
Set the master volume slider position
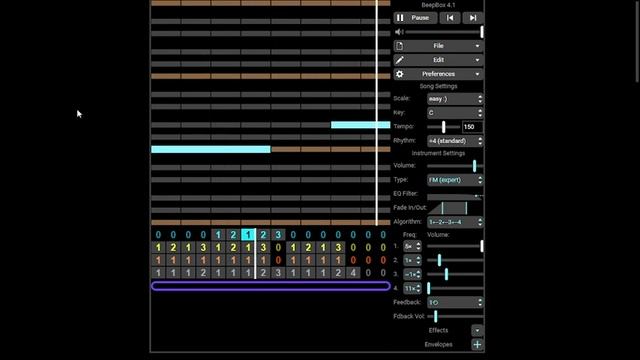pos(444,32)
